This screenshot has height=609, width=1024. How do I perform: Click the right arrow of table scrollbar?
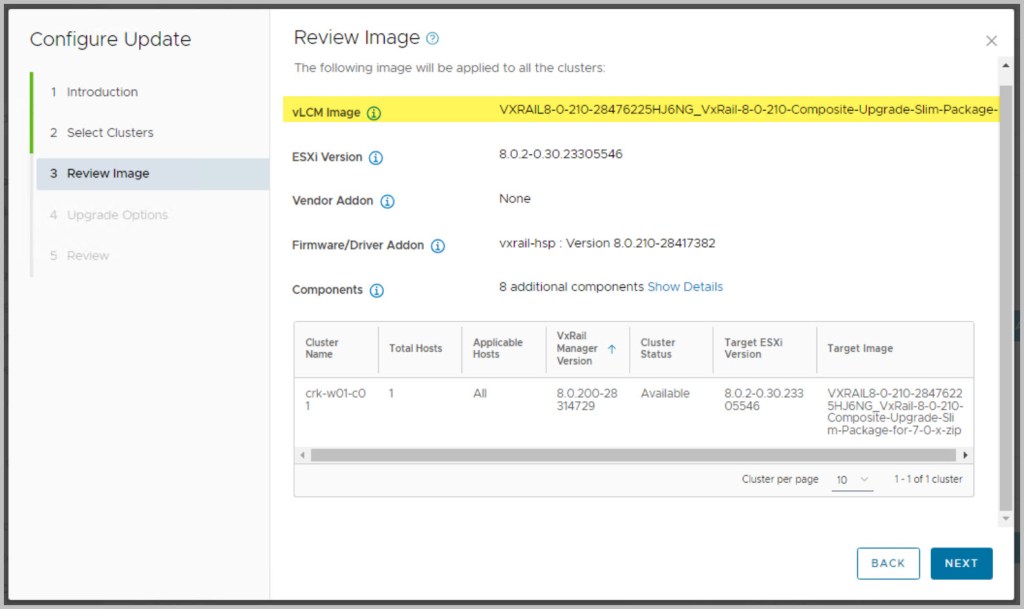coord(965,455)
